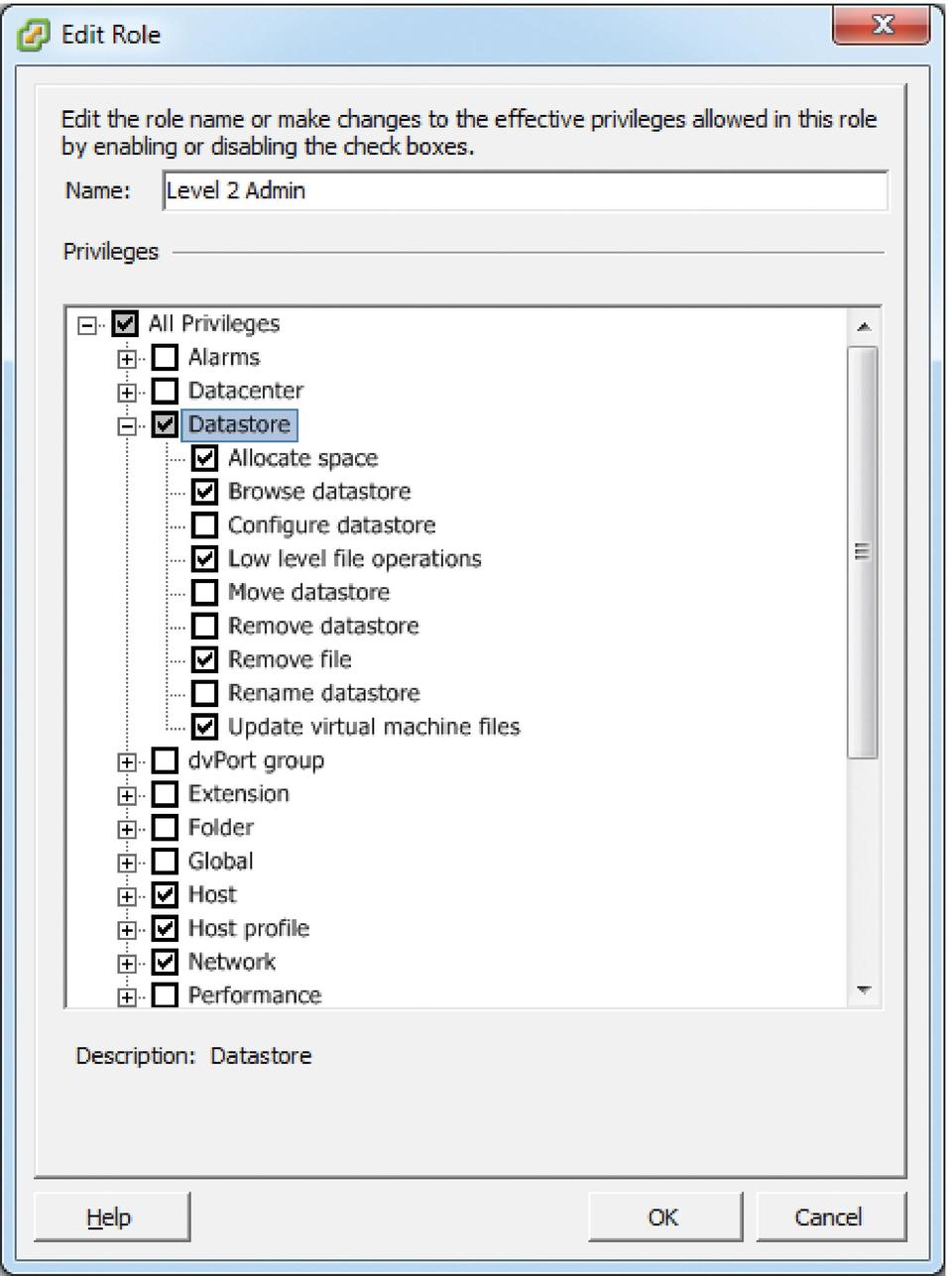952x1276 pixels.
Task: Uncheck Allocate space privilege
Action: point(204,458)
